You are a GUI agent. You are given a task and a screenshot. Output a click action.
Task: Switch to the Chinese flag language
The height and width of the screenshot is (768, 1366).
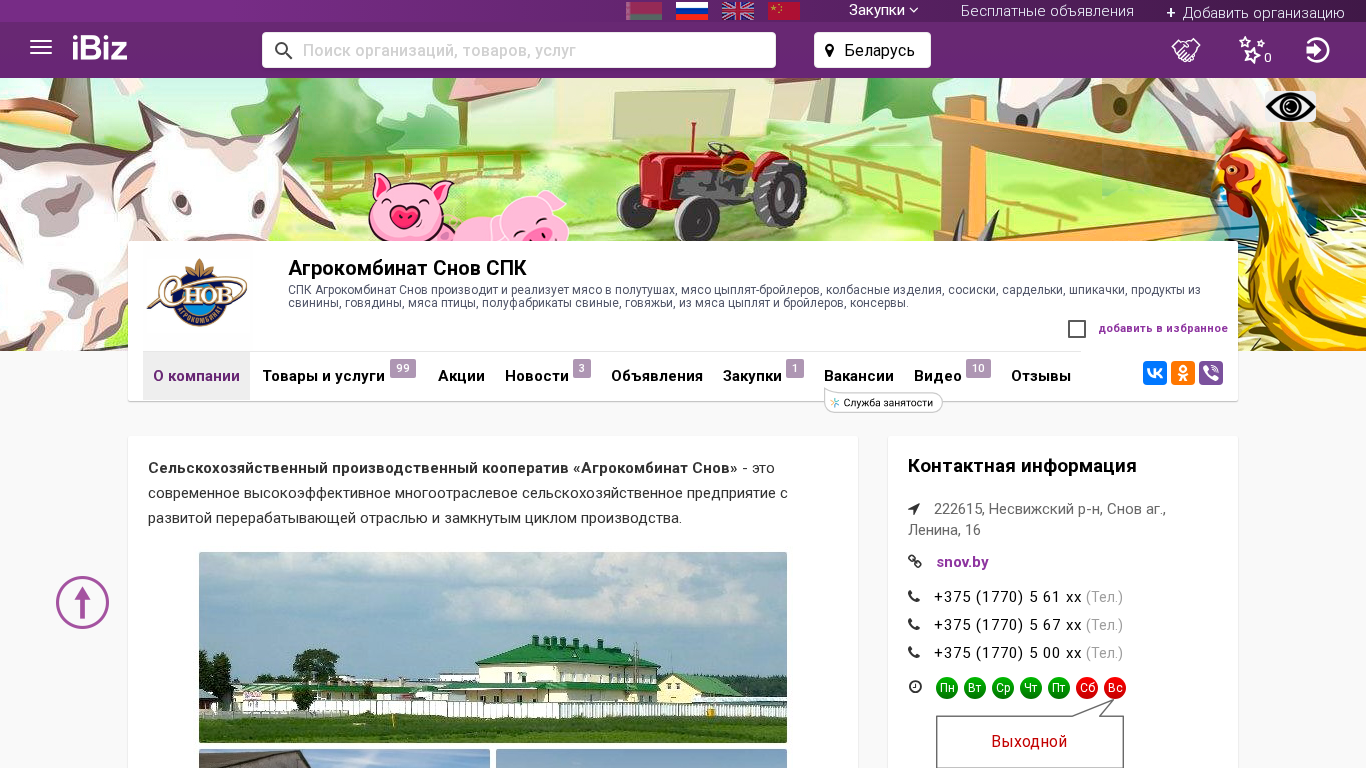[784, 11]
